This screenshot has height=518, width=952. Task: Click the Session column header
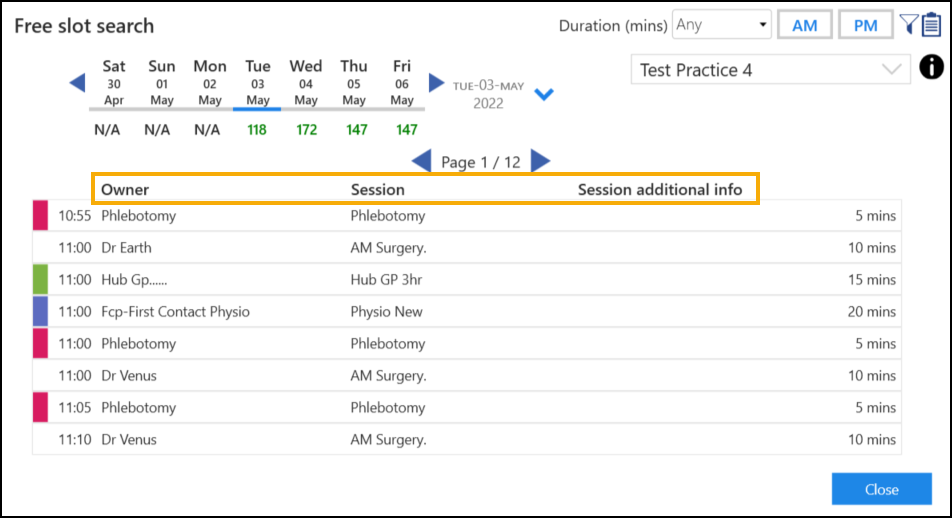377,190
